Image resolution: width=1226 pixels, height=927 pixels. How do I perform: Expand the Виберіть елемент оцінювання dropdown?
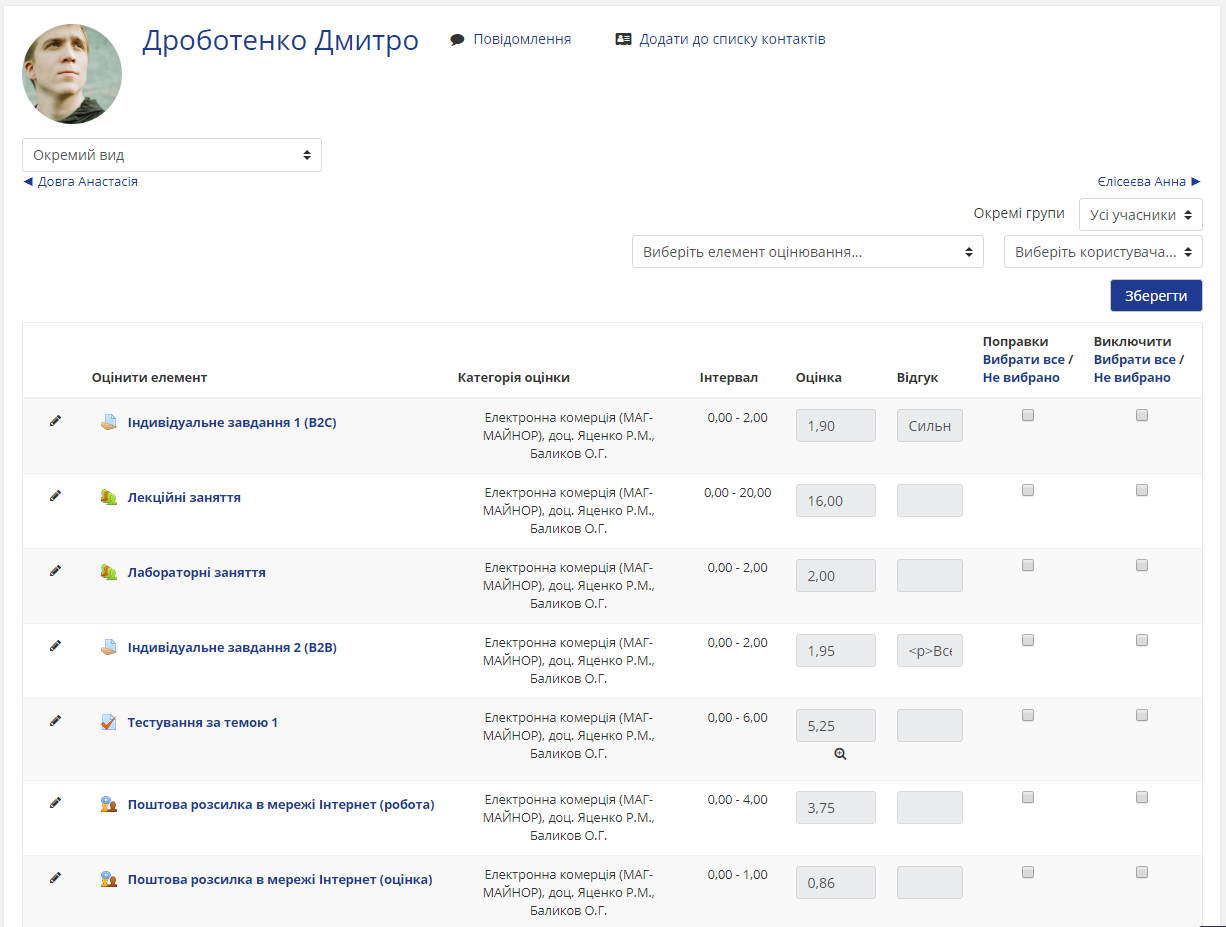click(x=807, y=252)
